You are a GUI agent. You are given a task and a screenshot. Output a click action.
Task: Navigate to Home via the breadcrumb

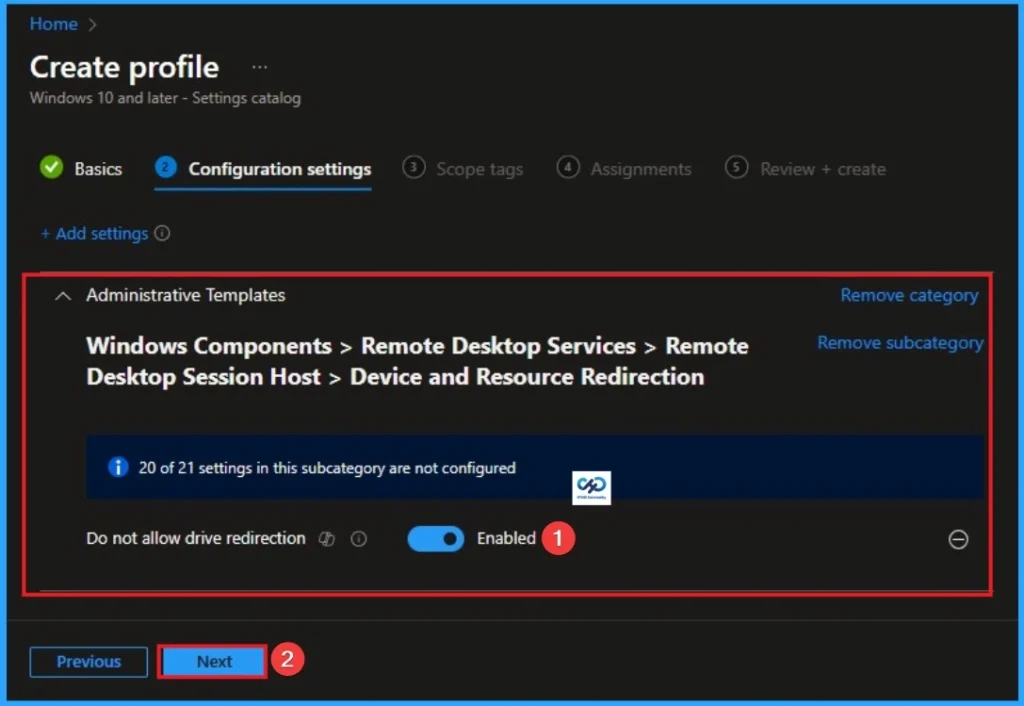point(53,23)
